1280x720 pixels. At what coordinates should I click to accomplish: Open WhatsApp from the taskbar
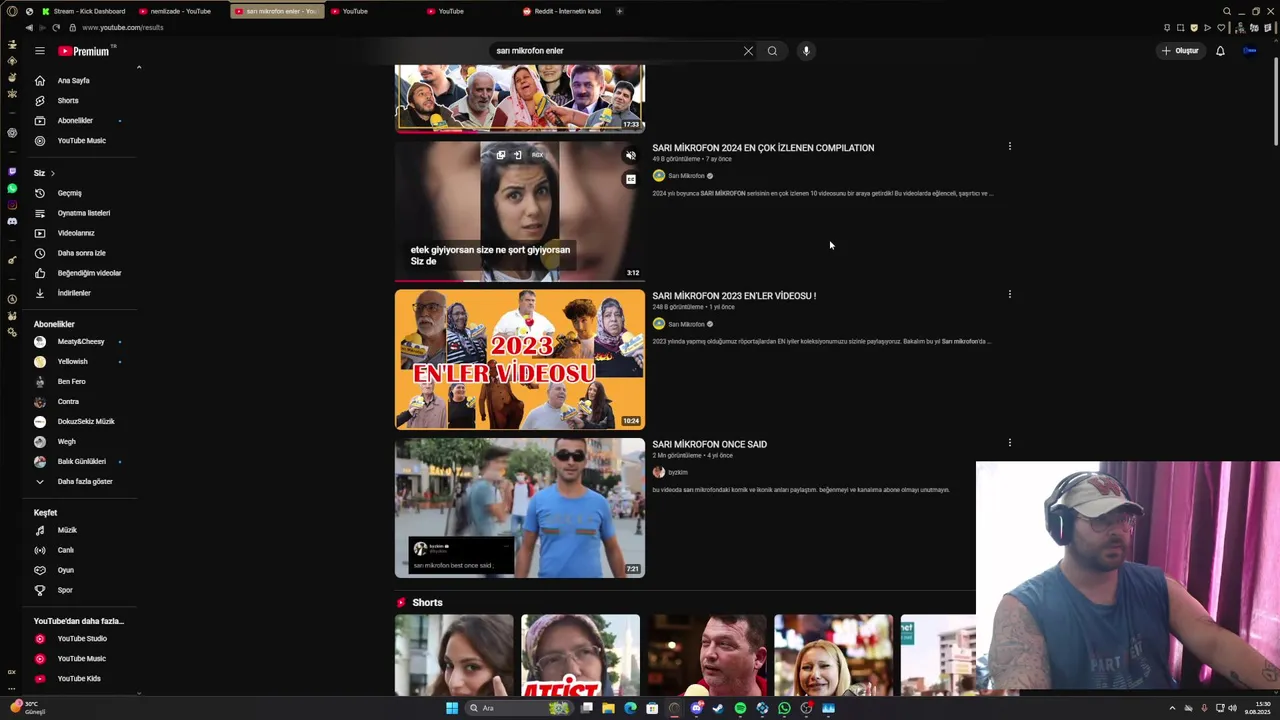coord(784,708)
